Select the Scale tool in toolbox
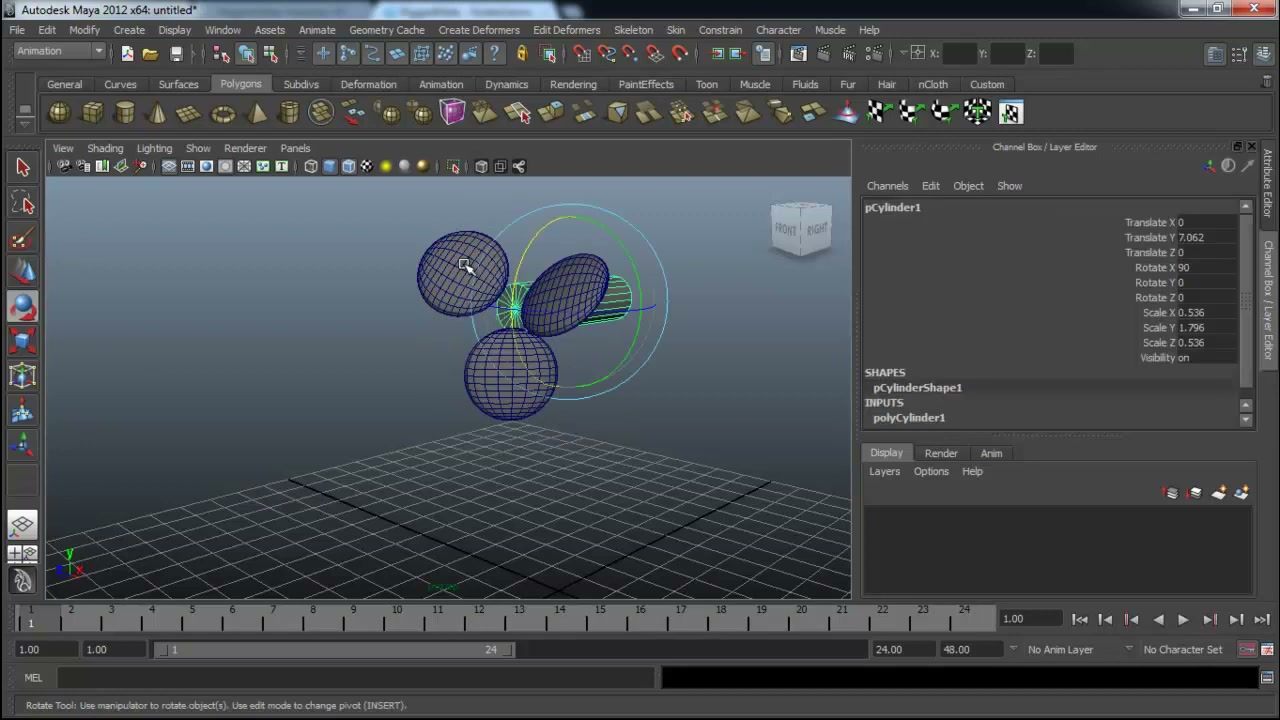 point(23,342)
